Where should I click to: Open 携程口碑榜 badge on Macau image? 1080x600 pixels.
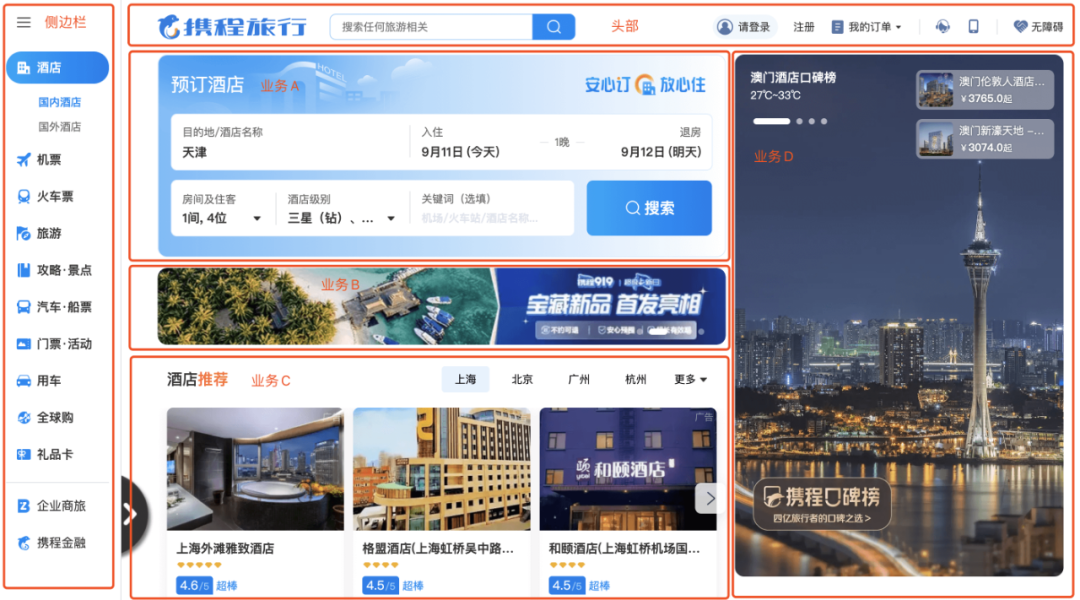pos(822,504)
